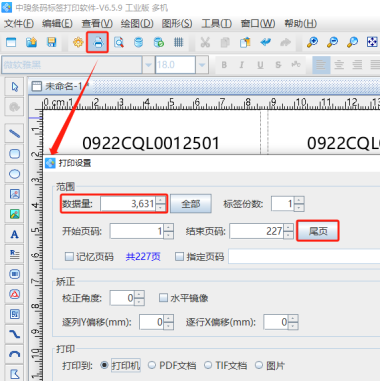380x382 pixels.
Task: Choose the TIF文档 output radio button
Action: pos(208,365)
